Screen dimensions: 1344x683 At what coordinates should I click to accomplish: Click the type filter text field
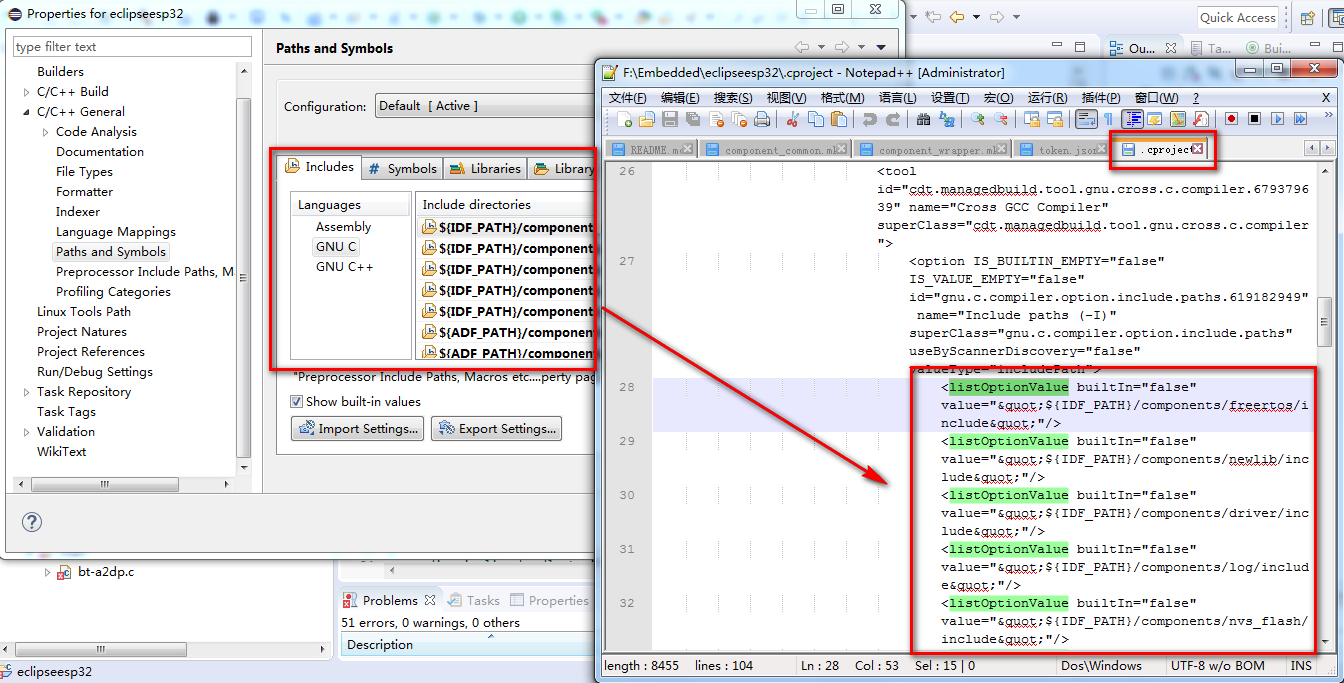pyautogui.click(x=132, y=46)
